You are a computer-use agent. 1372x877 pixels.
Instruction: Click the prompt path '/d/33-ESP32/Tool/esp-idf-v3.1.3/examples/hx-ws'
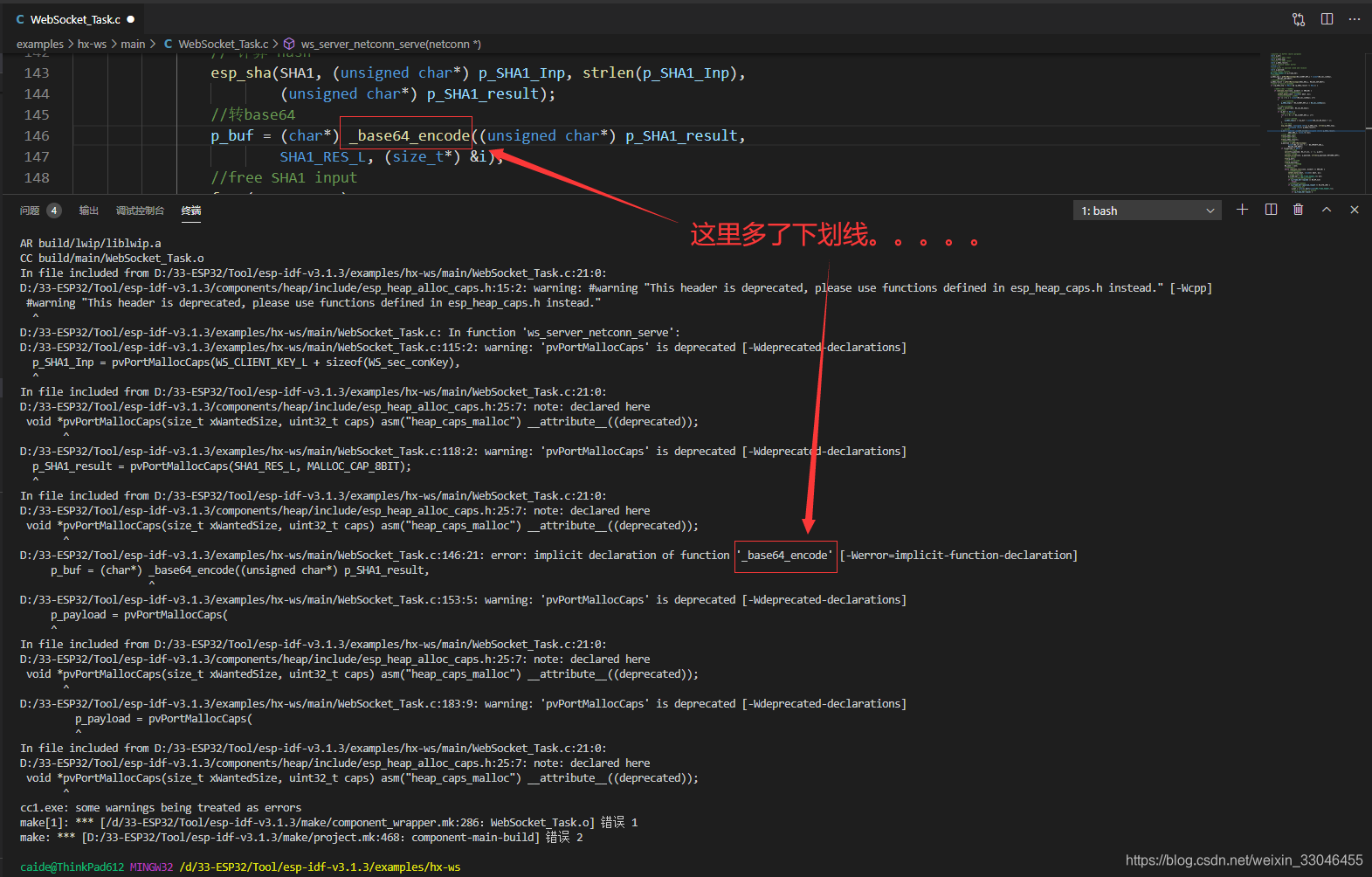point(320,867)
